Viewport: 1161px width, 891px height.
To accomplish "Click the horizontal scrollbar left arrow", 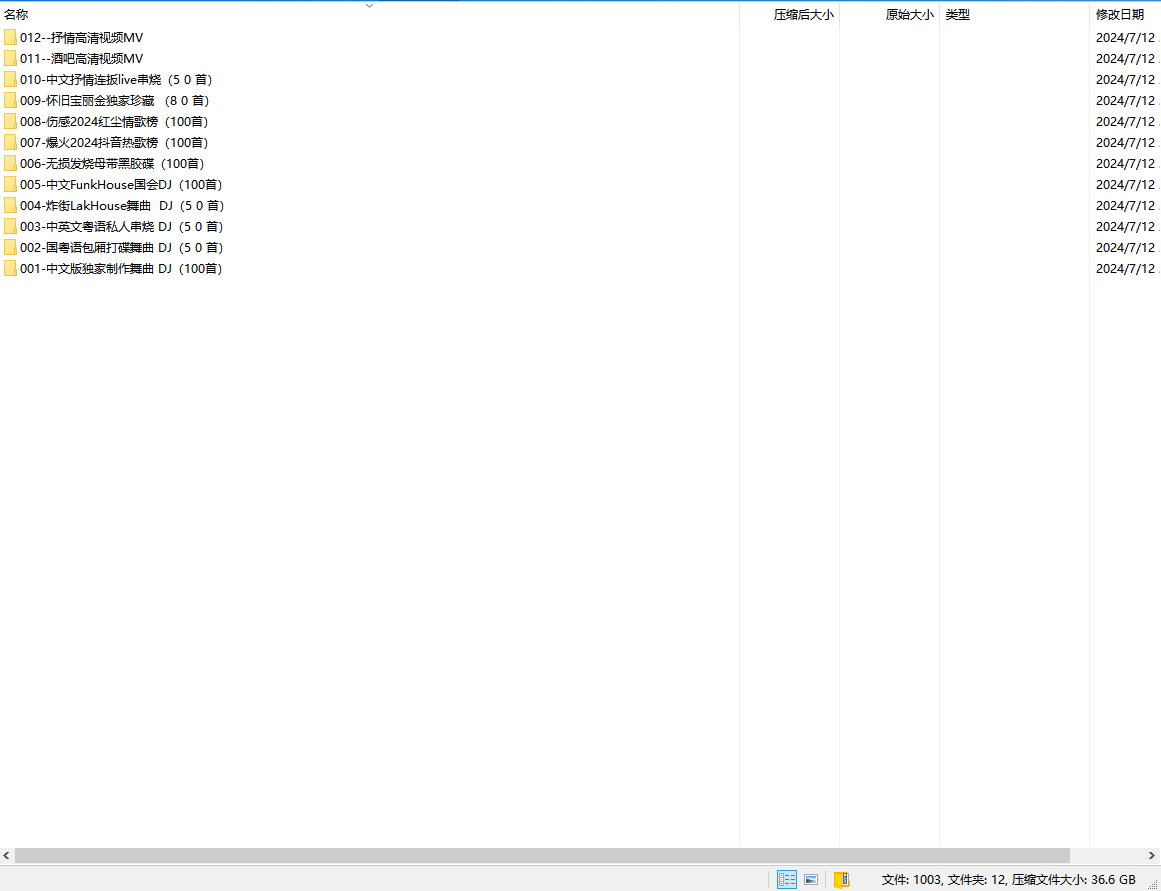I will pos(7,856).
